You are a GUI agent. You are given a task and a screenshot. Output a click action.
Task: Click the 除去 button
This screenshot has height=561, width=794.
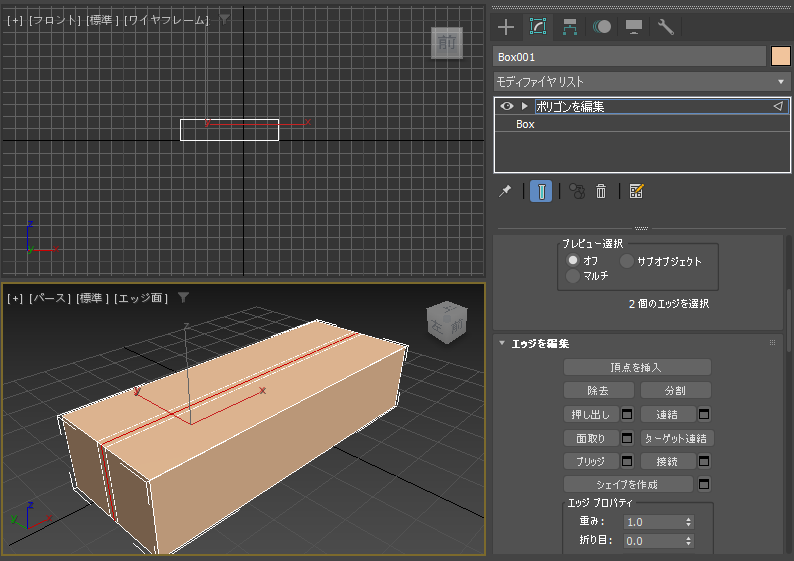point(599,390)
